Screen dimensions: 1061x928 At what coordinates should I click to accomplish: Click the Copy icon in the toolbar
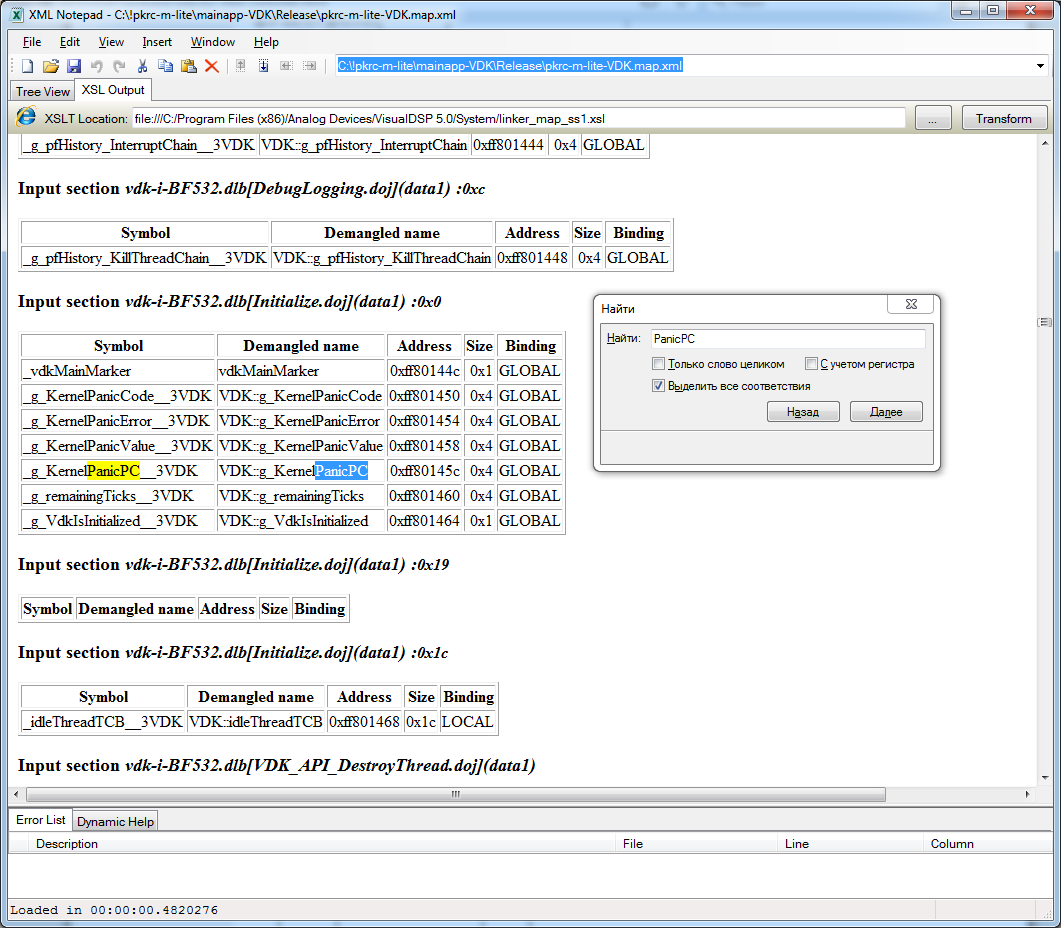coord(165,66)
